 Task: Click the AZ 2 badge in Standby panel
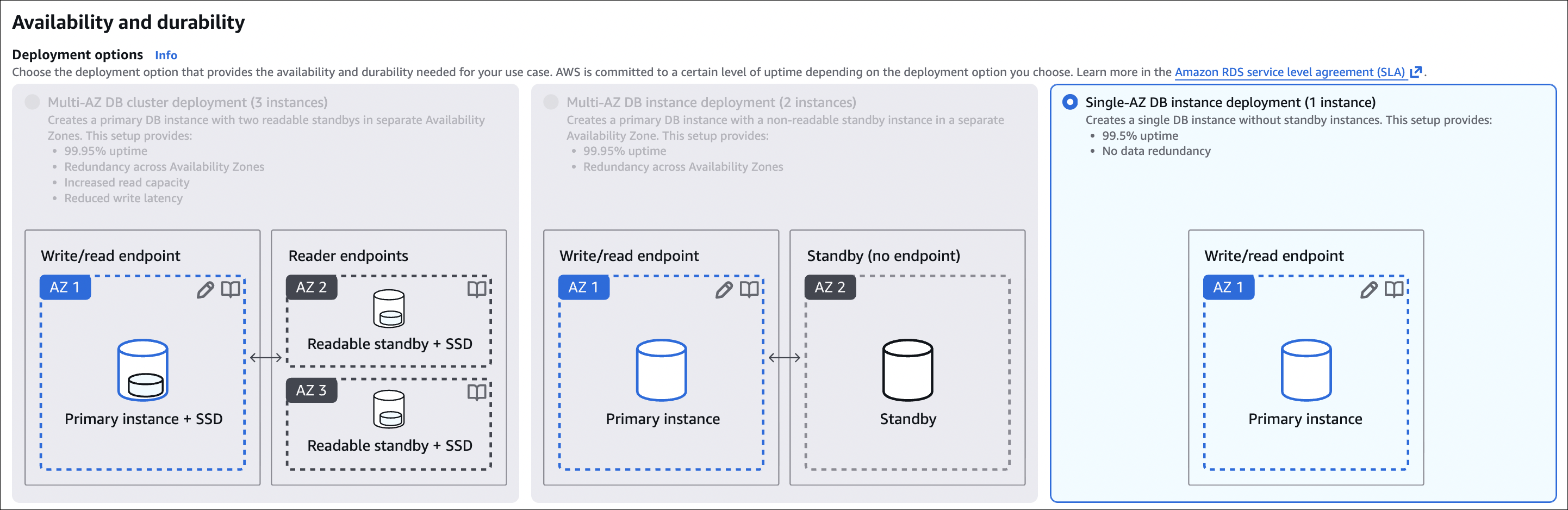coord(830,287)
